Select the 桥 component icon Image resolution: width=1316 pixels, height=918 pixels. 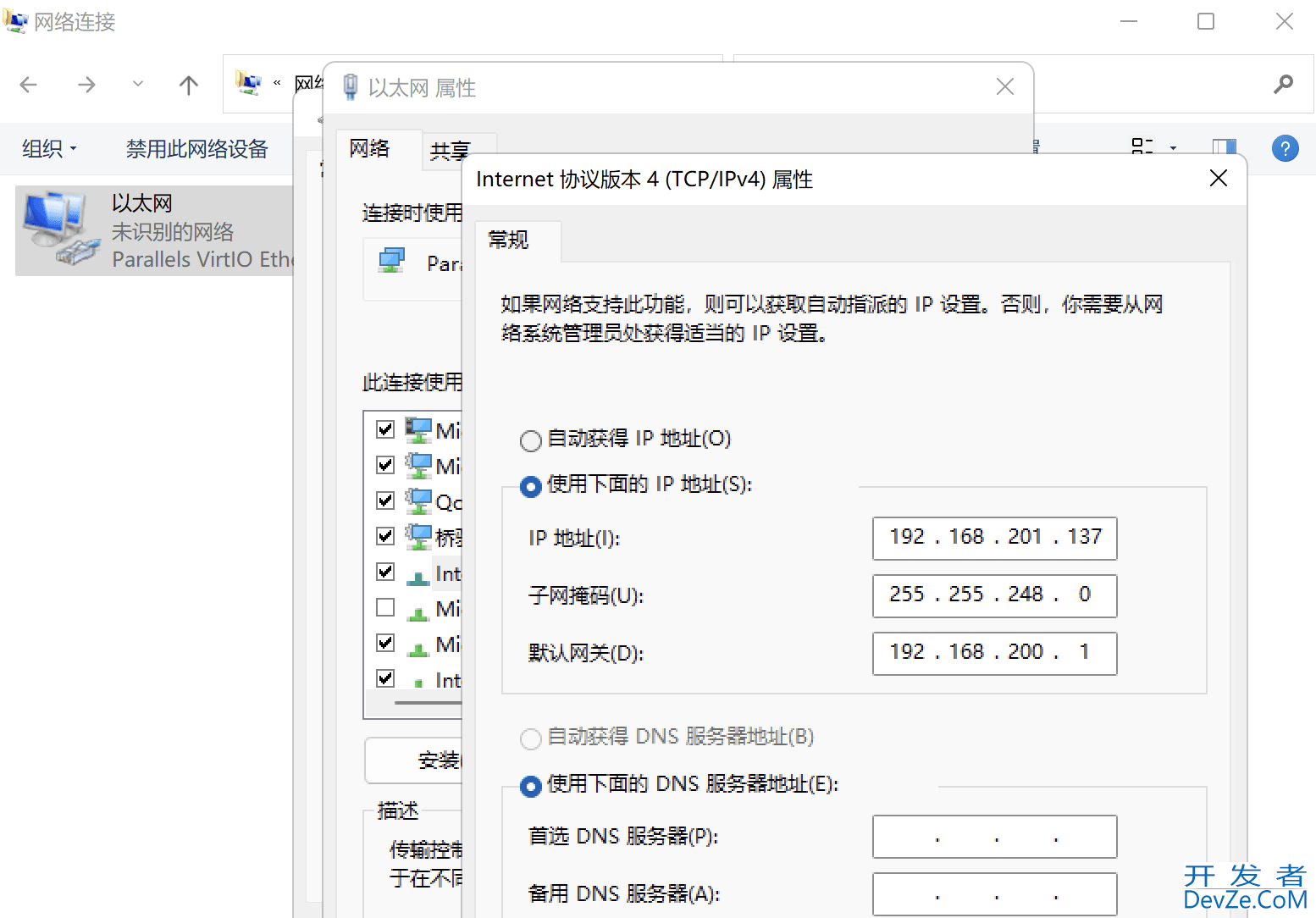tap(418, 537)
